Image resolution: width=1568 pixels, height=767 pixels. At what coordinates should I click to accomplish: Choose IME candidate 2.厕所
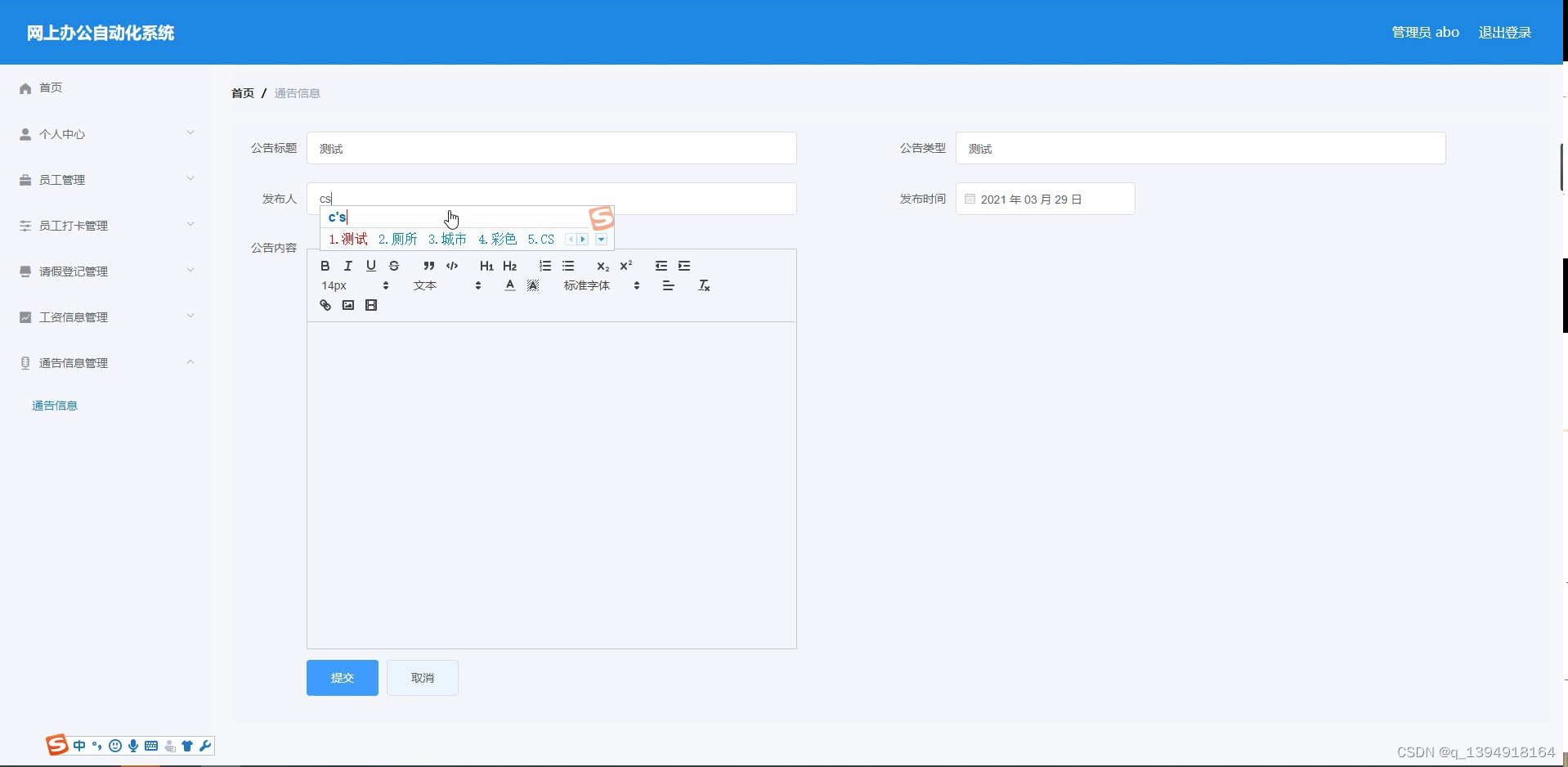[x=397, y=239]
